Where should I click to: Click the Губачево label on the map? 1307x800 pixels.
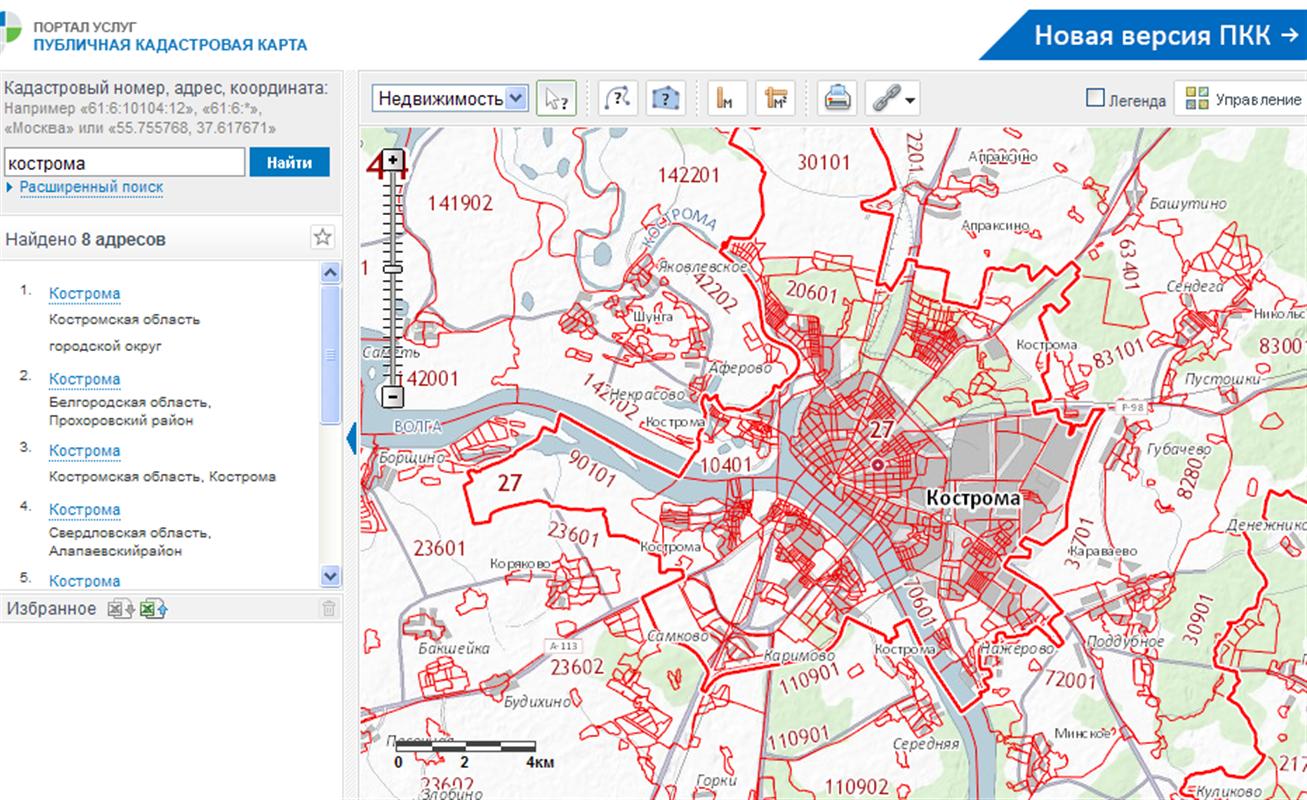(x=1180, y=449)
